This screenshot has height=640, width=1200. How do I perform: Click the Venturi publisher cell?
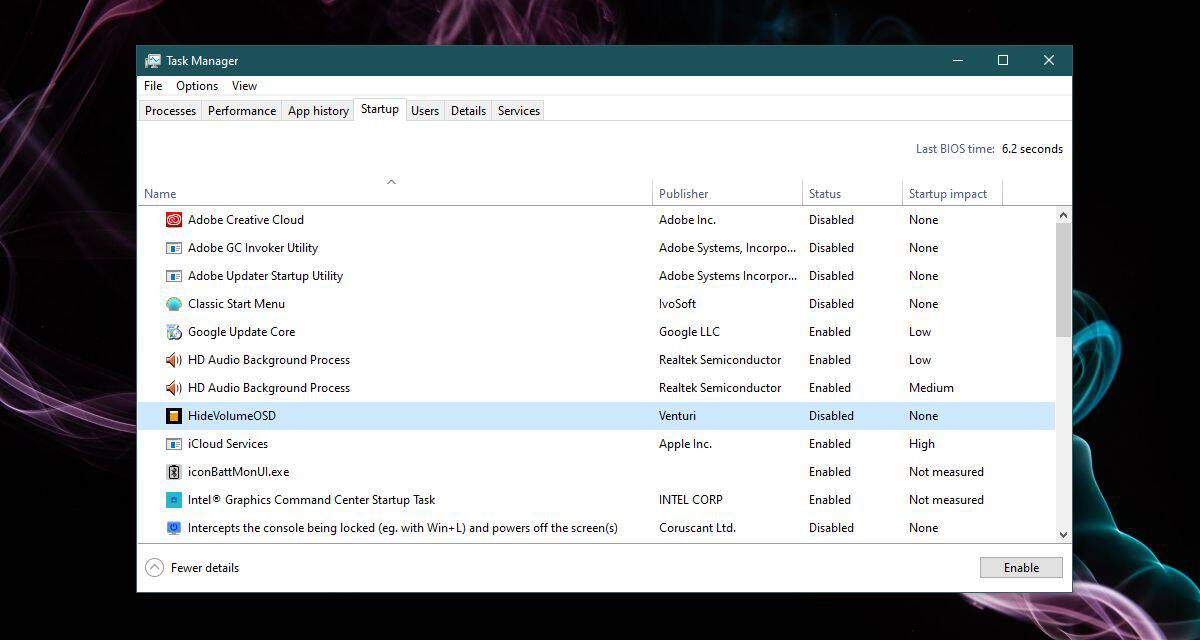[x=678, y=416]
